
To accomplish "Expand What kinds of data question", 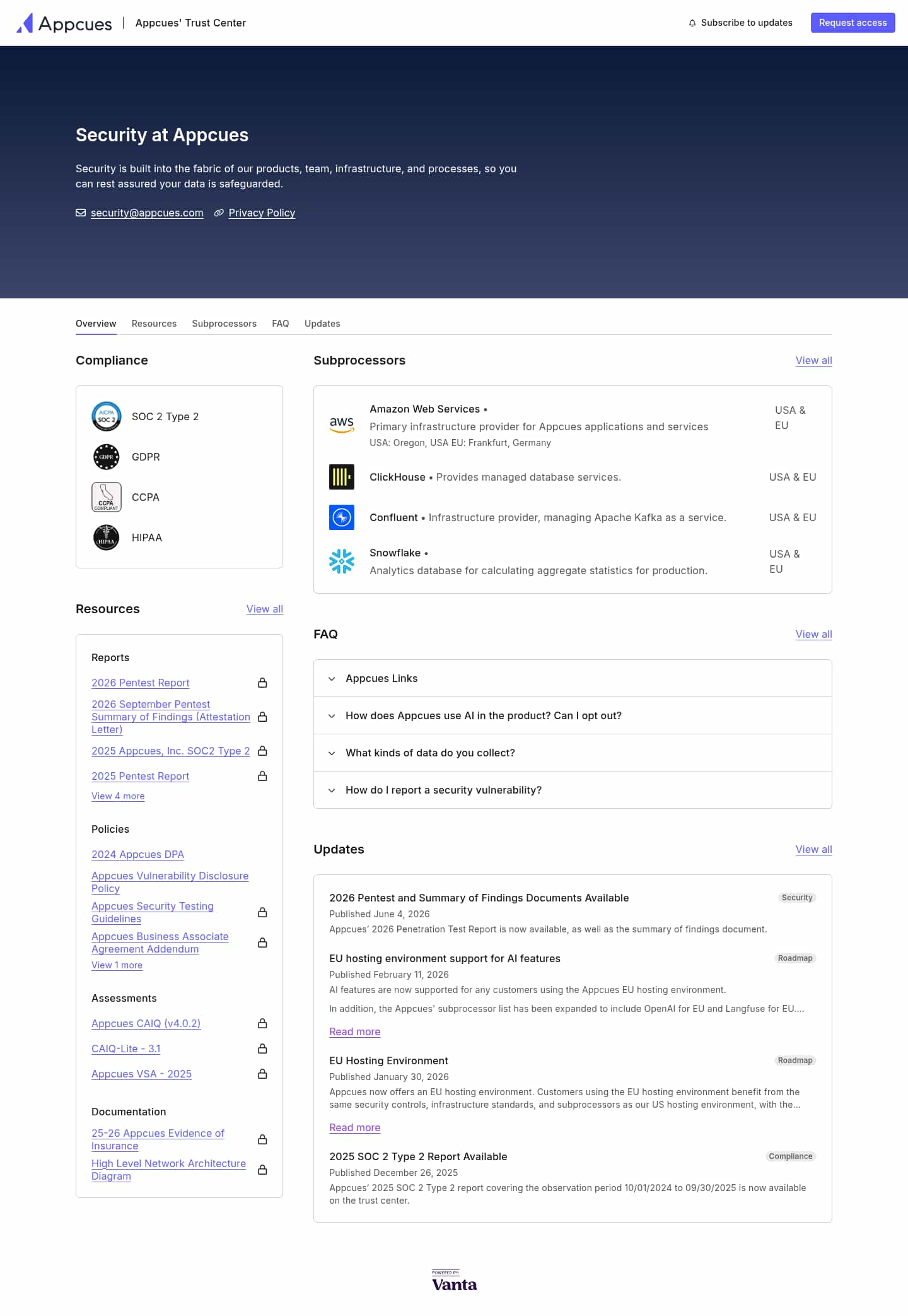I will (573, 753).
